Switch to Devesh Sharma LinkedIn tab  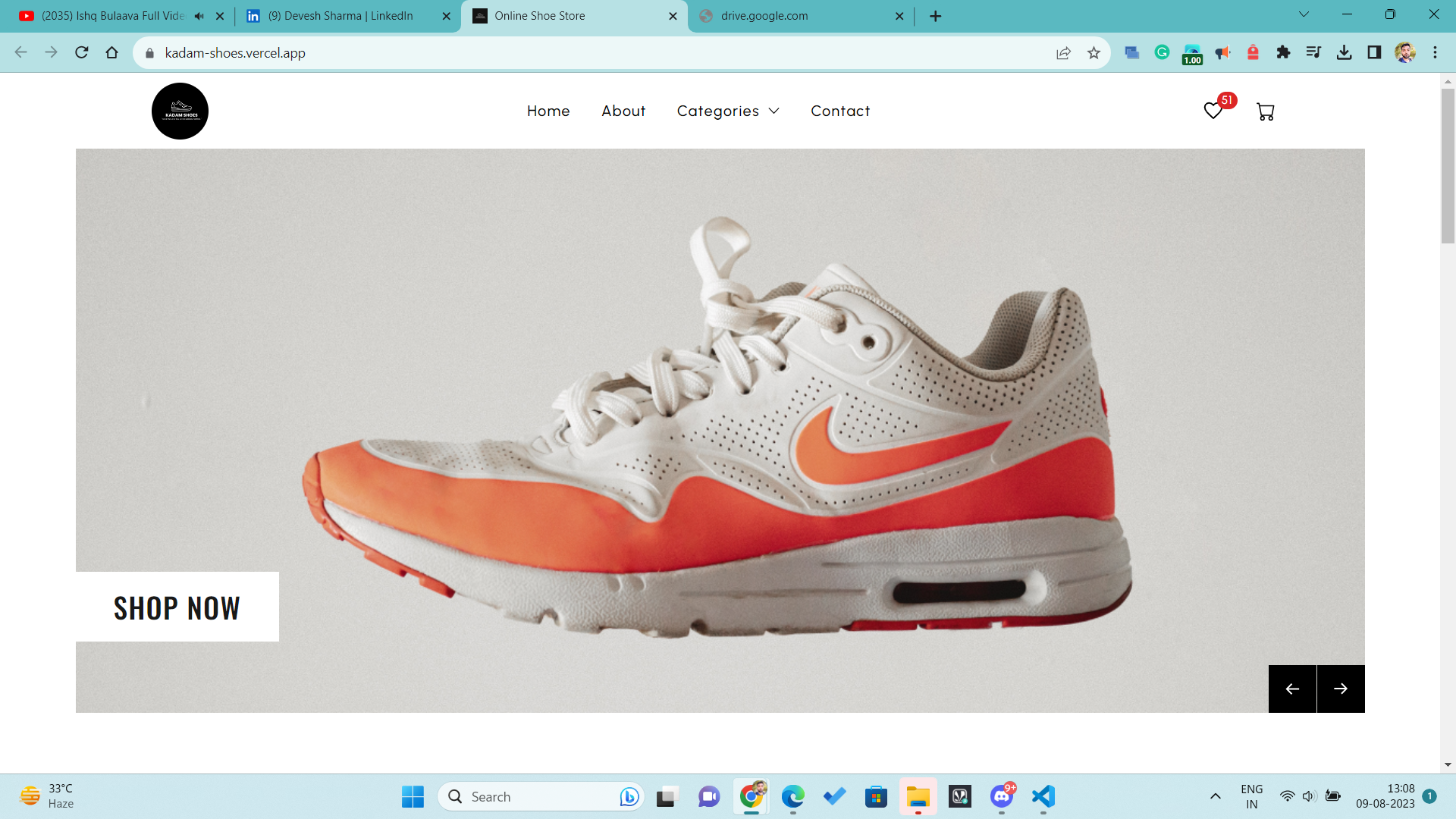[340, 16]
